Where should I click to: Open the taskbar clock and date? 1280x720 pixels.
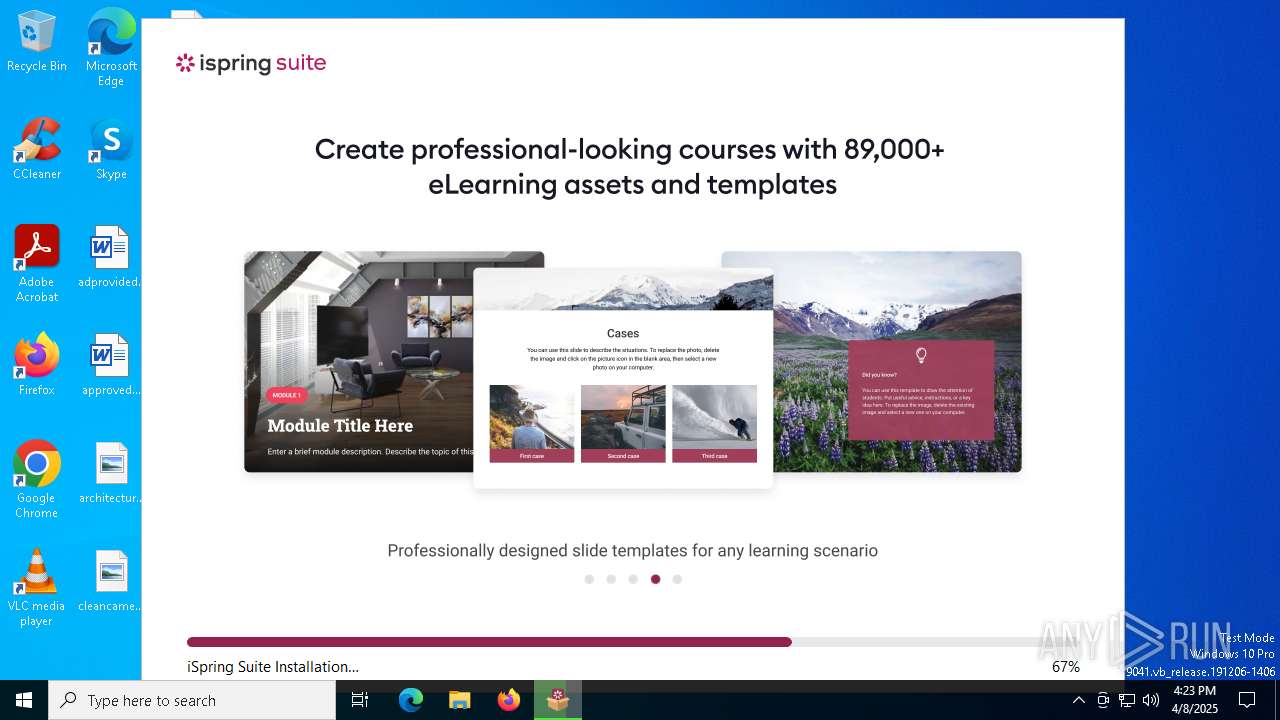pyautogui.click(x=1194, y=700)
